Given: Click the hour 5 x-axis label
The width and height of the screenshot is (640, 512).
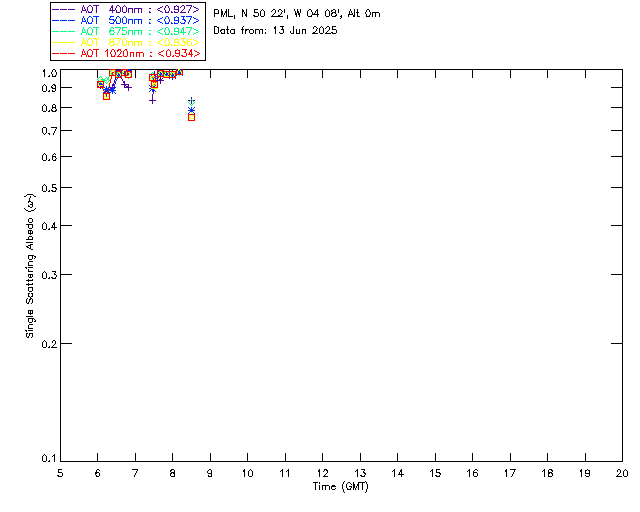Looking at the screenshot, I should [60, 473].
